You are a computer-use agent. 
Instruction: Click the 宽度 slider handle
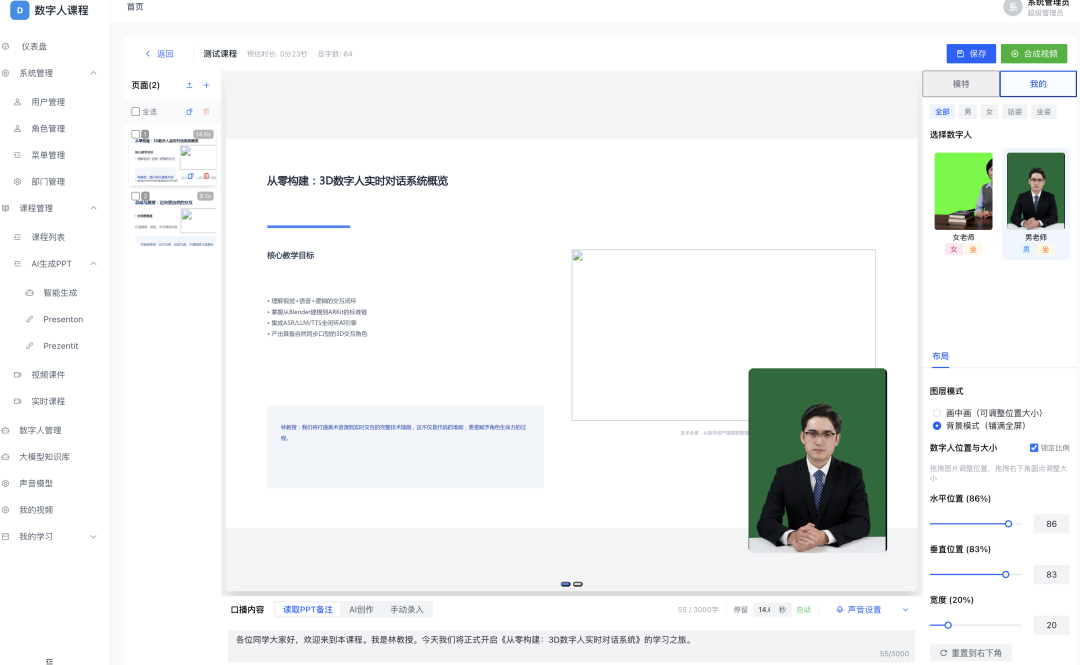(x=948, y=625)
